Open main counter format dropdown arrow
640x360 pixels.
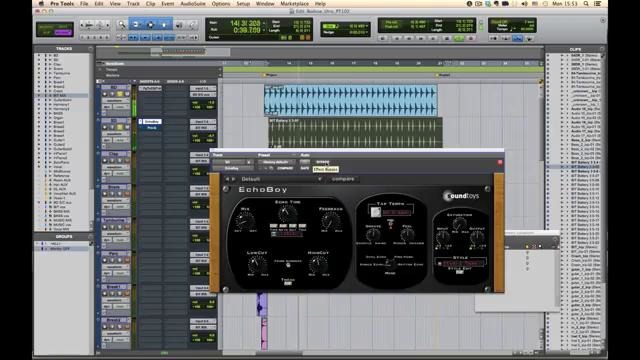click(264, 22)
